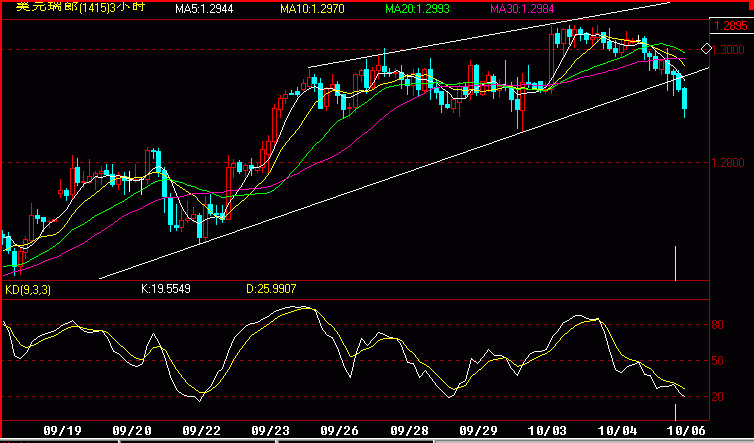Click the 1.2800 price axis label
This screenshot has width=754, height=443.
tap(730, 163)
